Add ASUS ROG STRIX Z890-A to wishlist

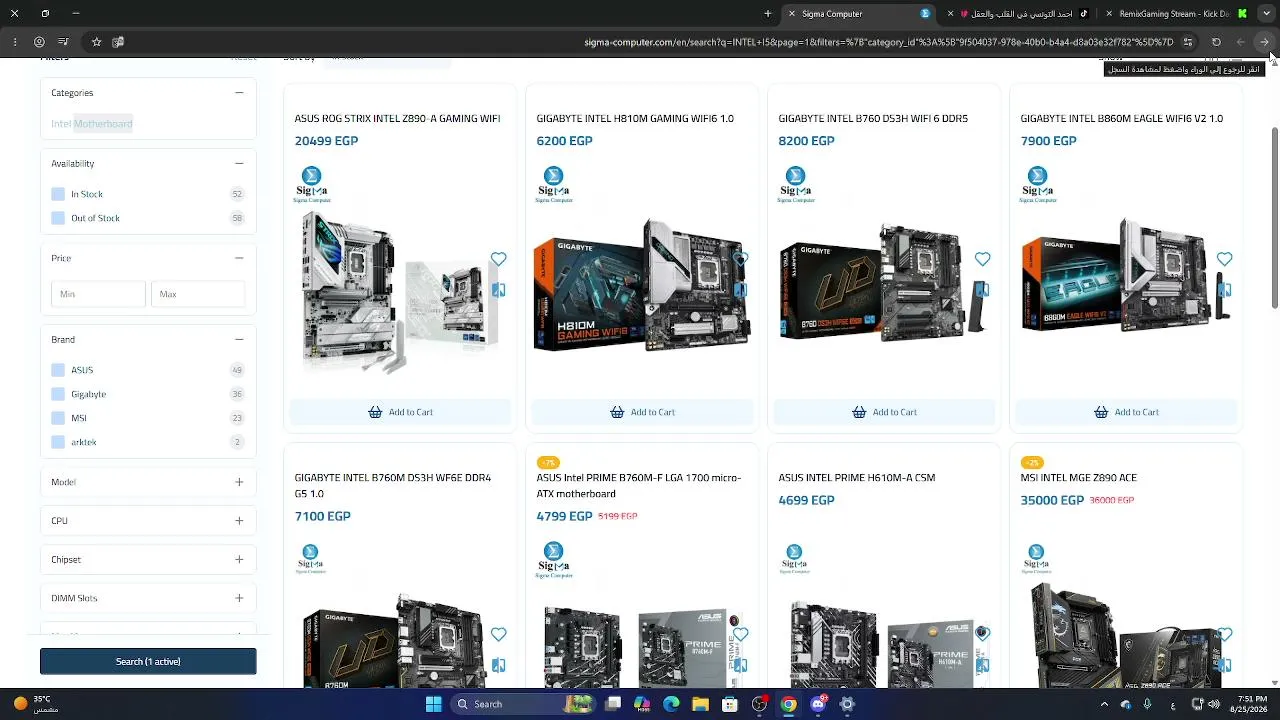click(498, 259)
